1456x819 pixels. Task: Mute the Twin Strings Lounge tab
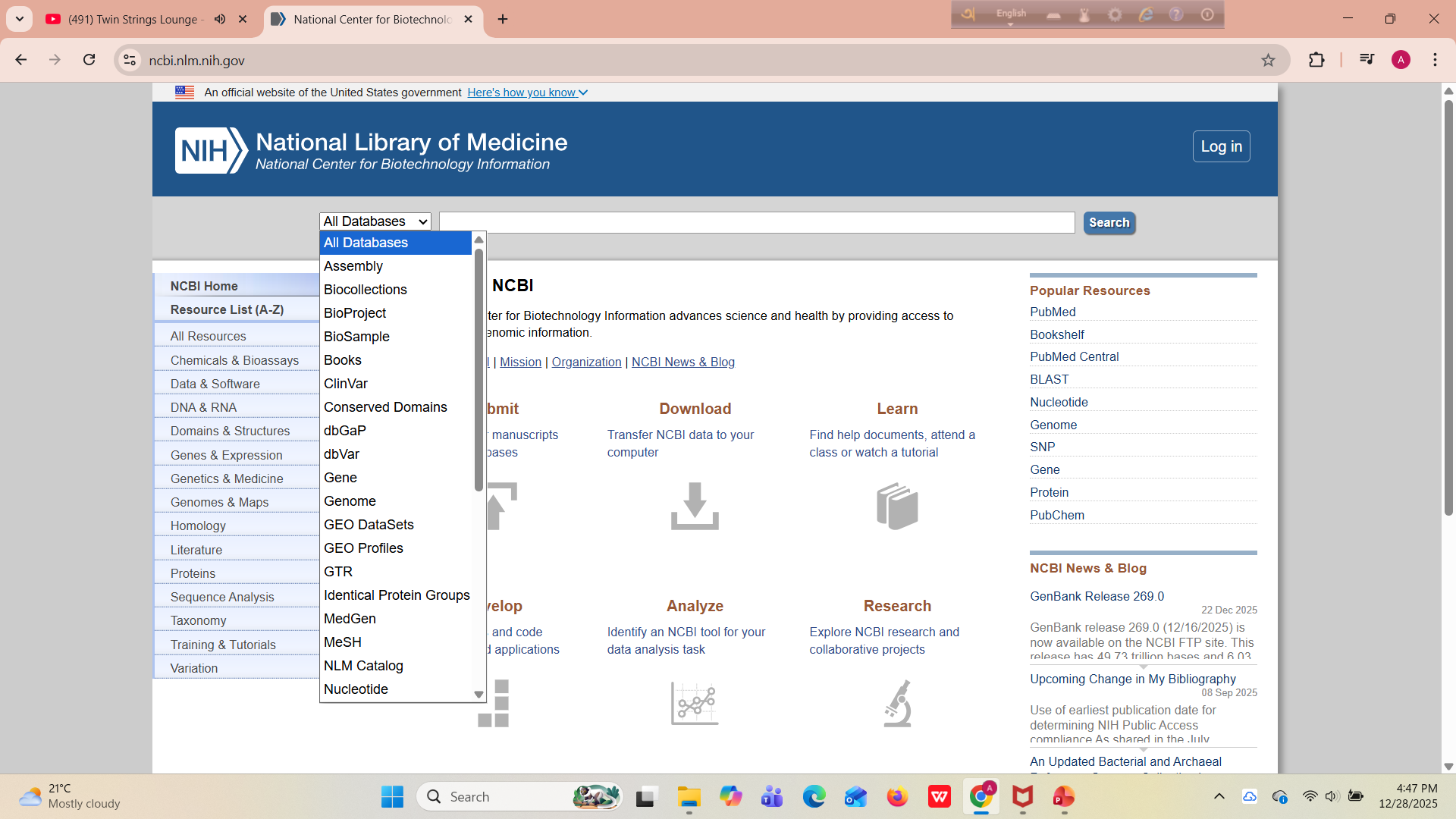(220, 19)
